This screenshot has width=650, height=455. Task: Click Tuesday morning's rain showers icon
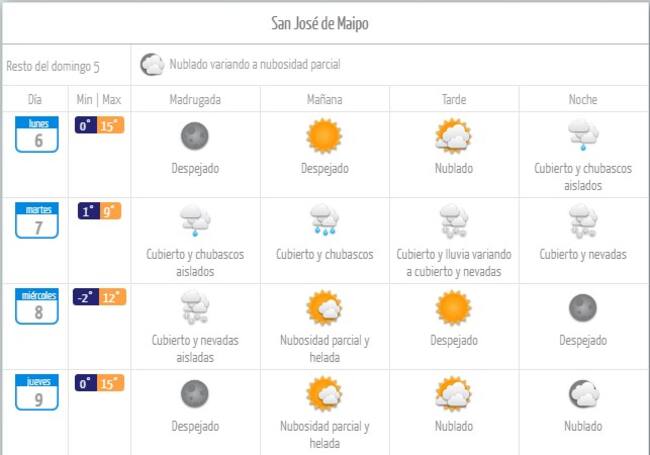pos(324,220)
